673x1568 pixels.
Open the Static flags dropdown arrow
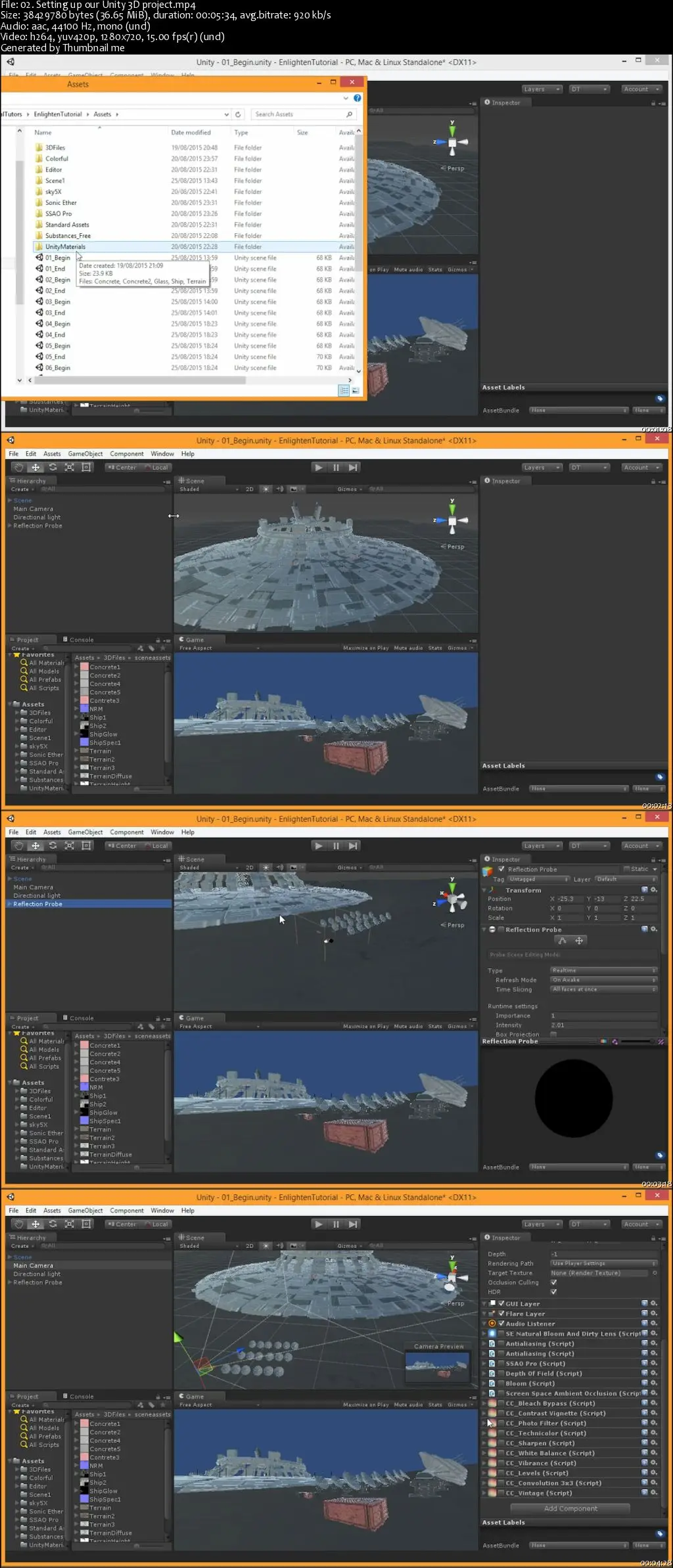[655, 869]
